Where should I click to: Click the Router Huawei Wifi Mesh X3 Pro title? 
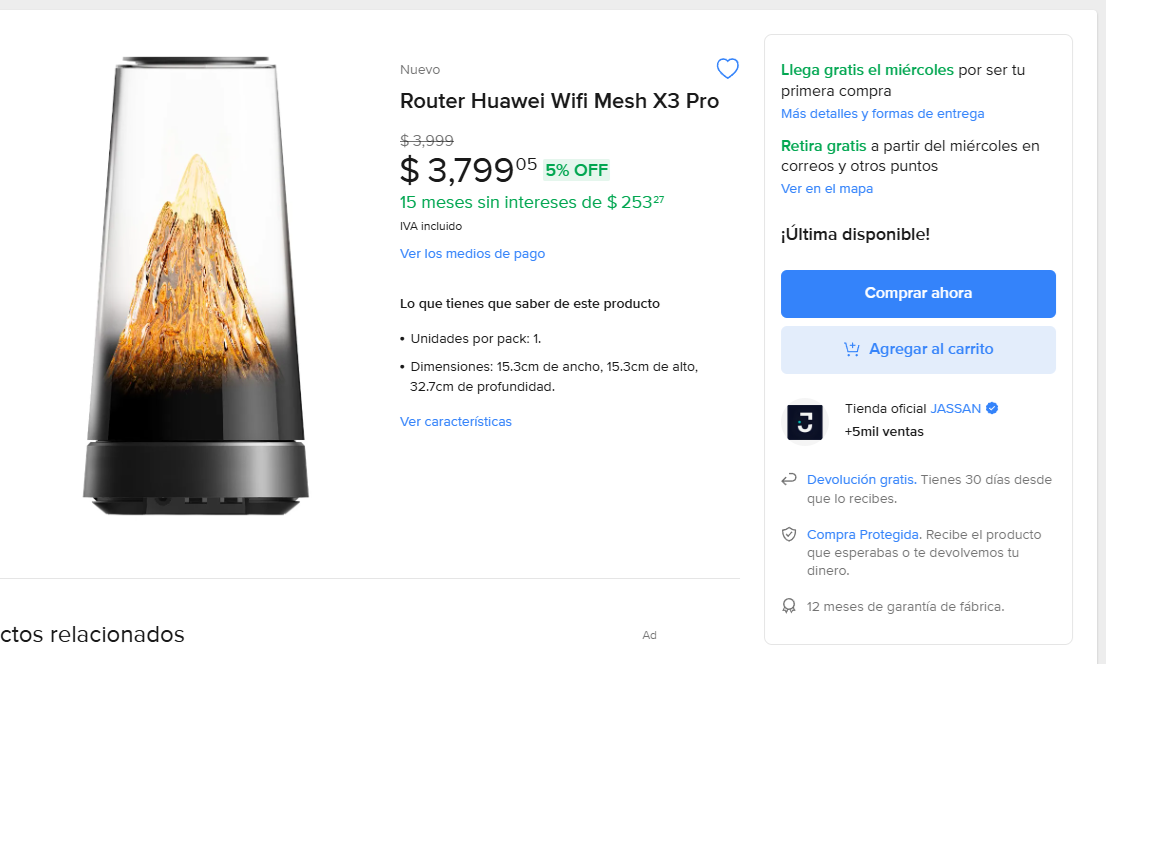click(559, 101)
